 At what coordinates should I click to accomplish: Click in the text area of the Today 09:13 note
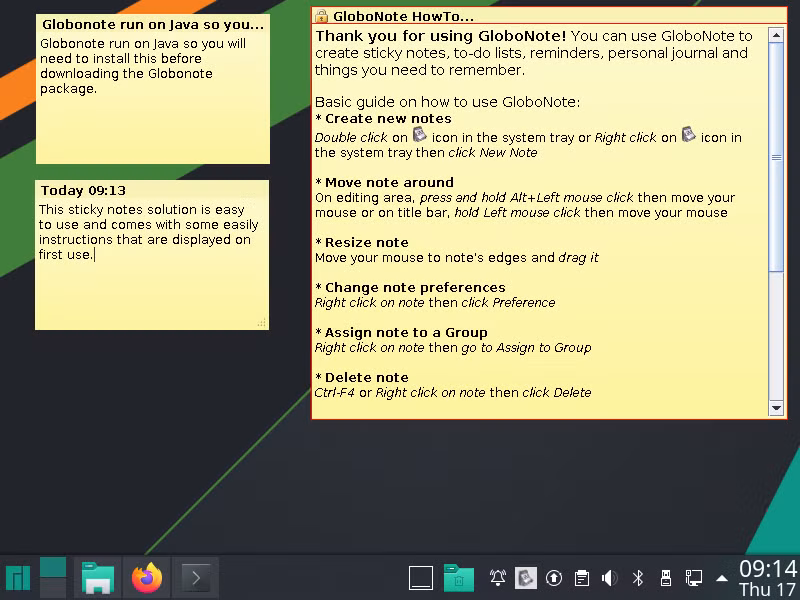(x=152, y=264)
